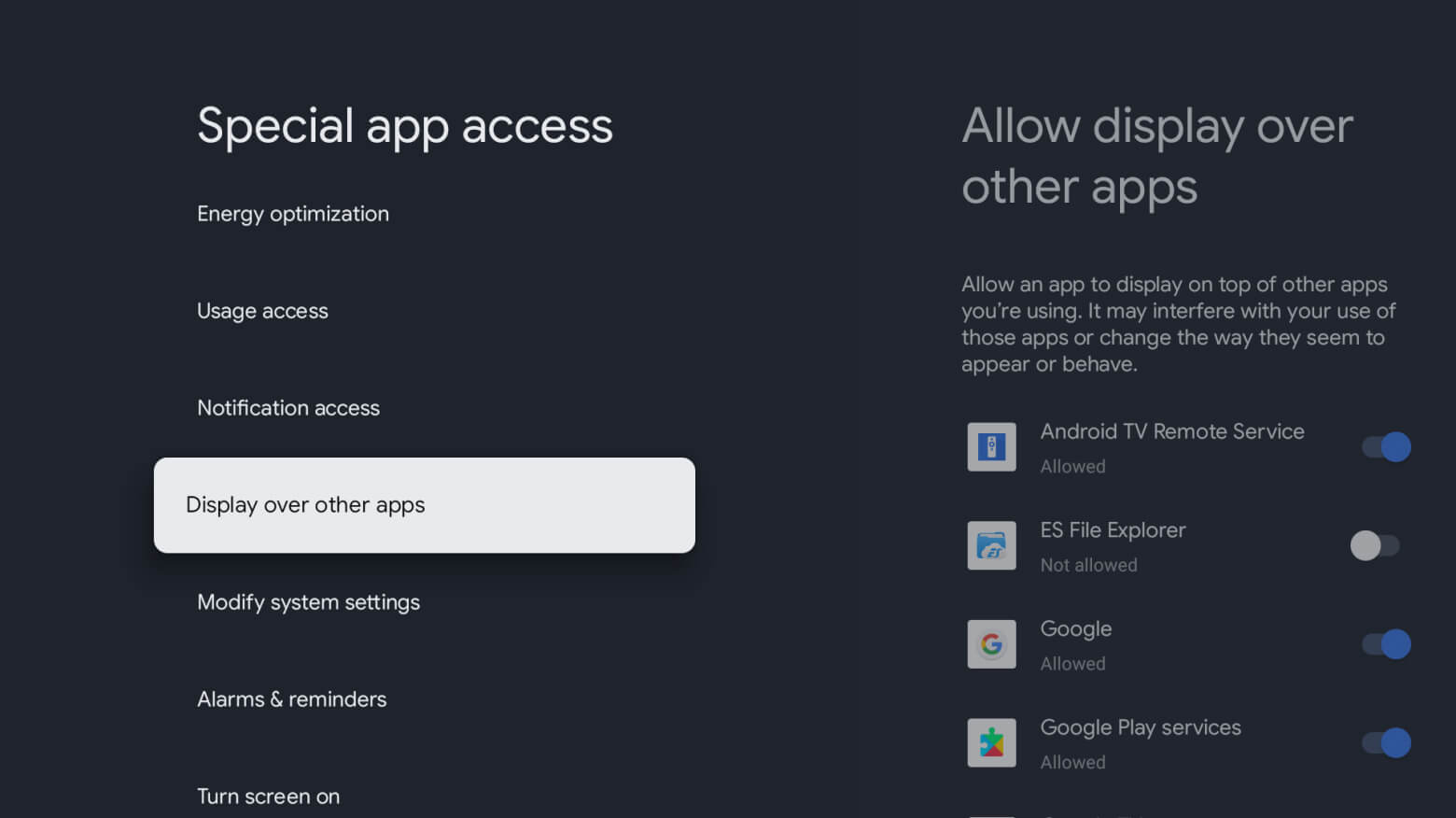The height and width of the screenshot is (818, 1456).
Task: Click the Google Play services app icon
Action: click(991, 742)
